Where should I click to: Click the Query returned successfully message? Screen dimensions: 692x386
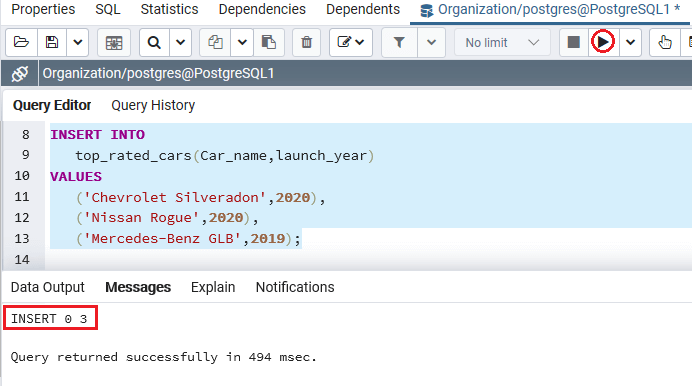tap(164, 357)
